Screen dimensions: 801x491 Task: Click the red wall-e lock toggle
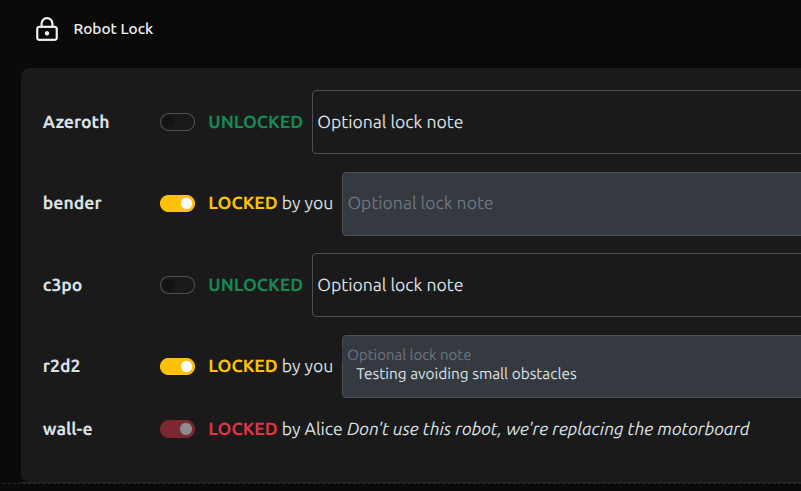tap(177, 429)
